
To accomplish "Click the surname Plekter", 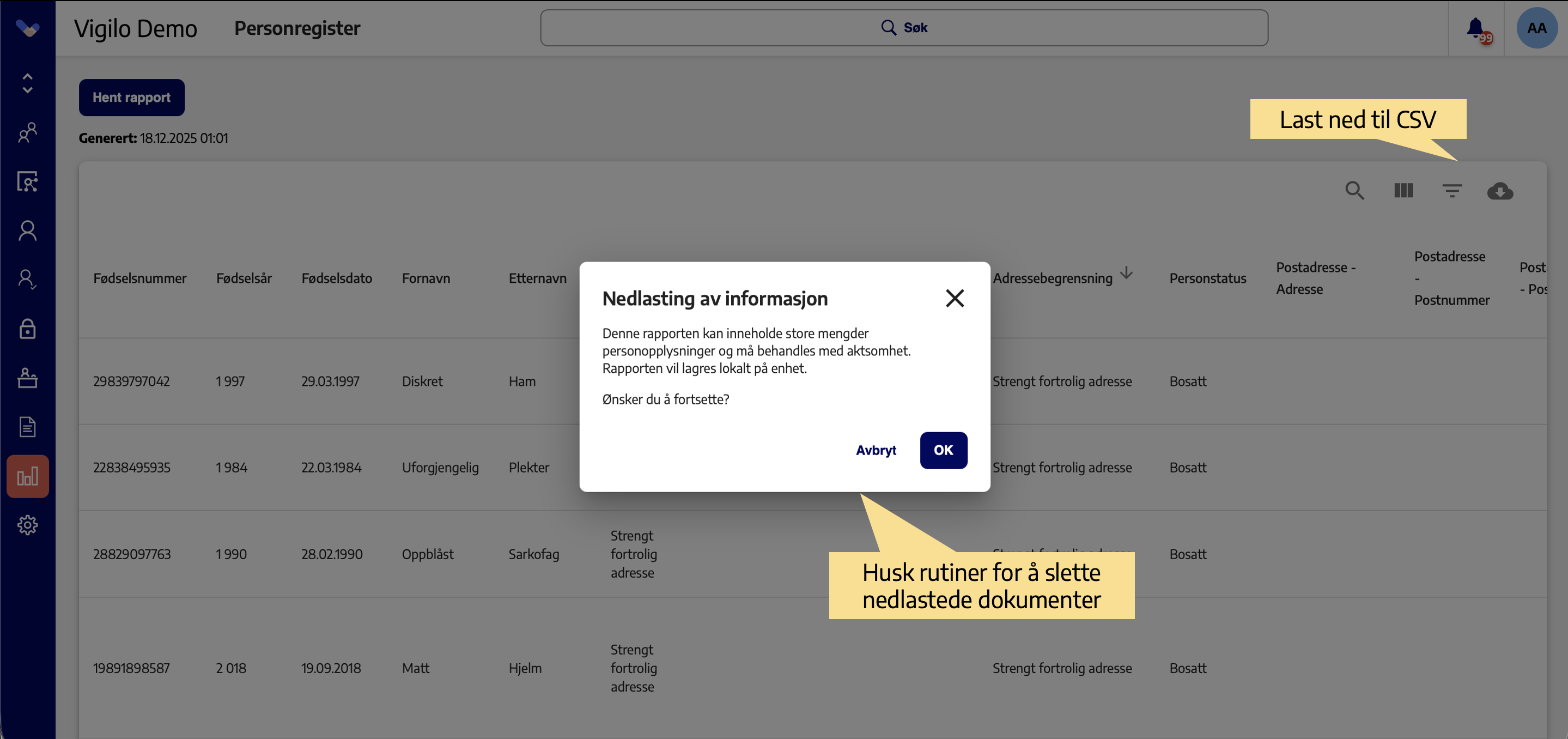I will tap(528, 468).
